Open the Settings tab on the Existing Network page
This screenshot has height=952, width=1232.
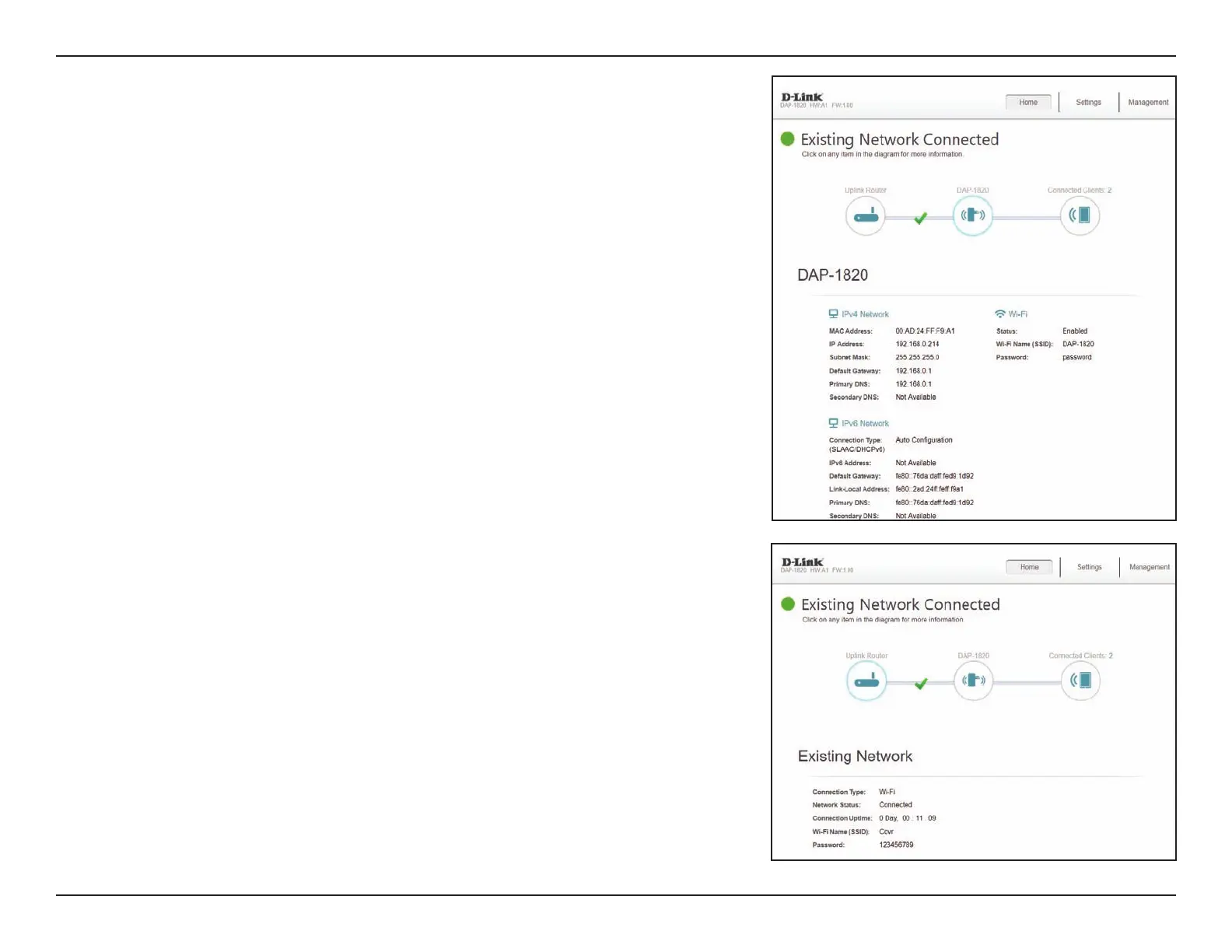pyautogui.click(x=1089, y=568)
